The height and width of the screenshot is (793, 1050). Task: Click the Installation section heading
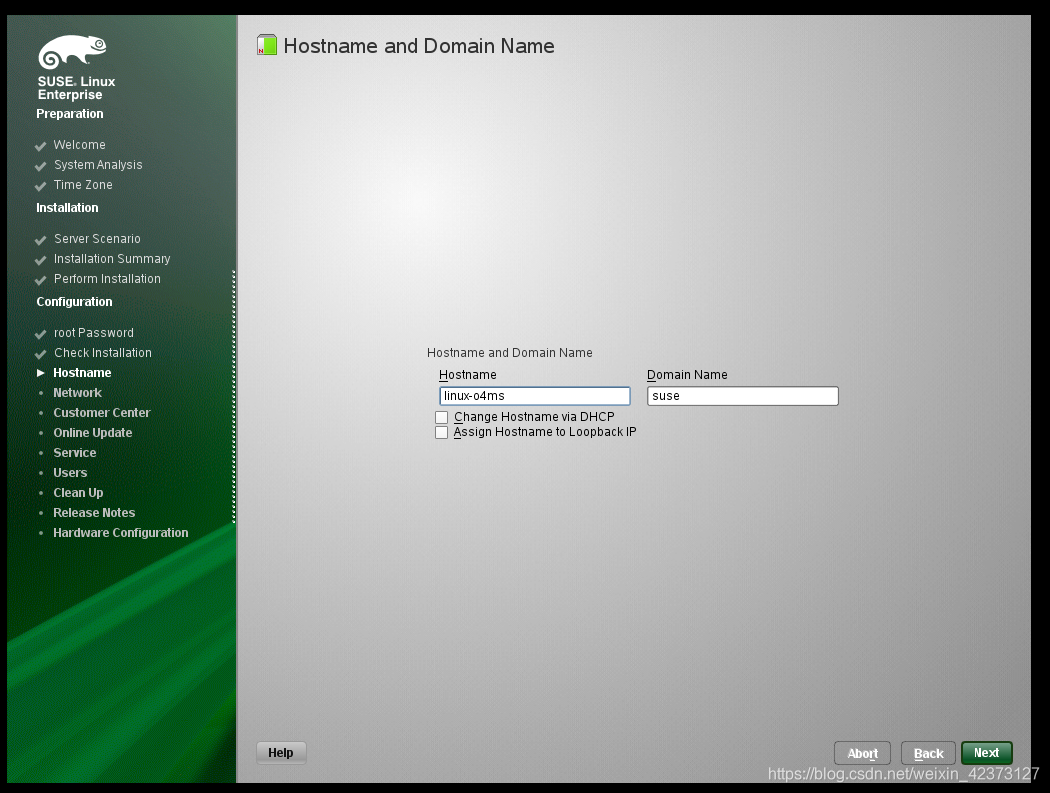pos(67,208)
